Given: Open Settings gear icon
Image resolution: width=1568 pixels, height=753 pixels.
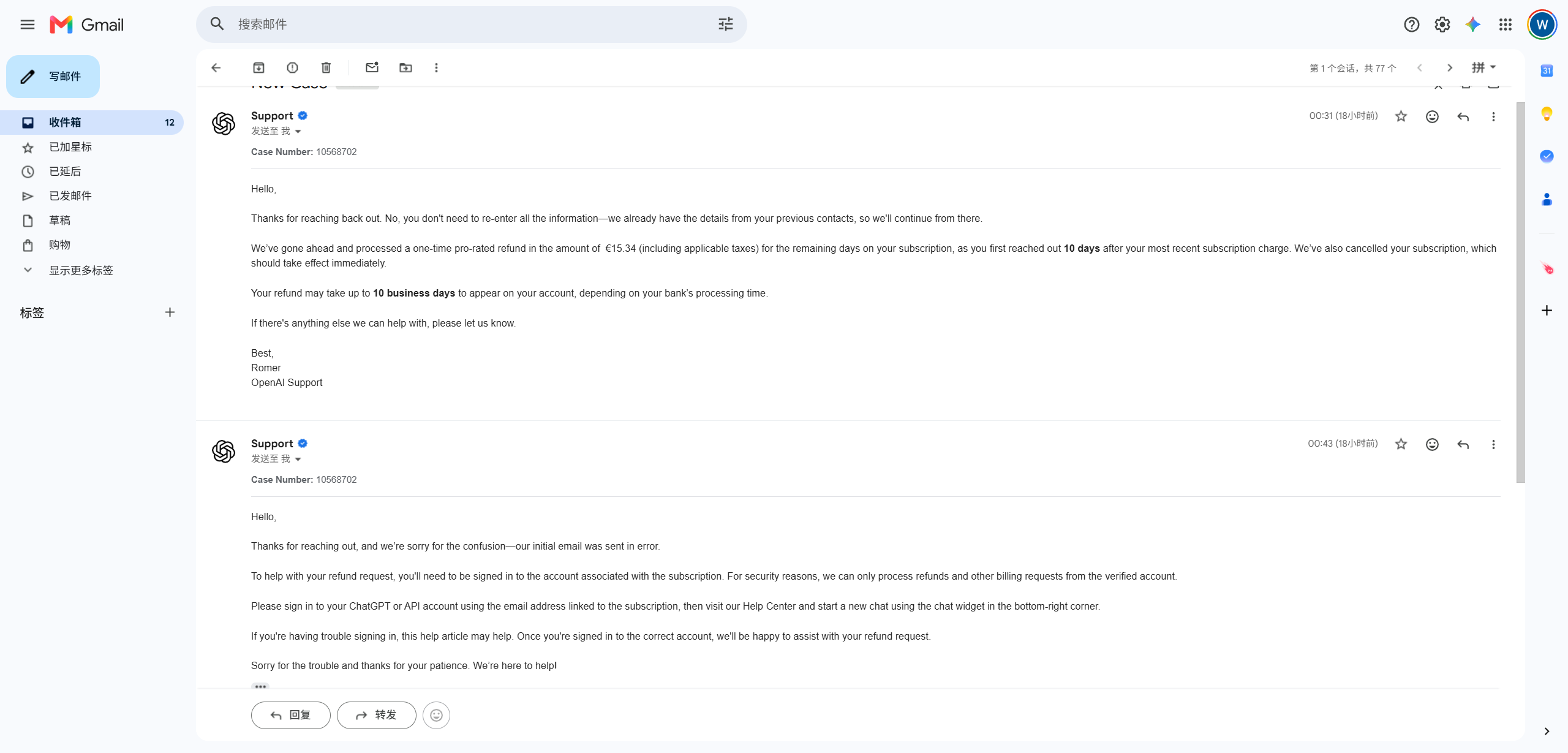Looking at the screenshot, I should pyautogui.click(x=1442, y=25).
